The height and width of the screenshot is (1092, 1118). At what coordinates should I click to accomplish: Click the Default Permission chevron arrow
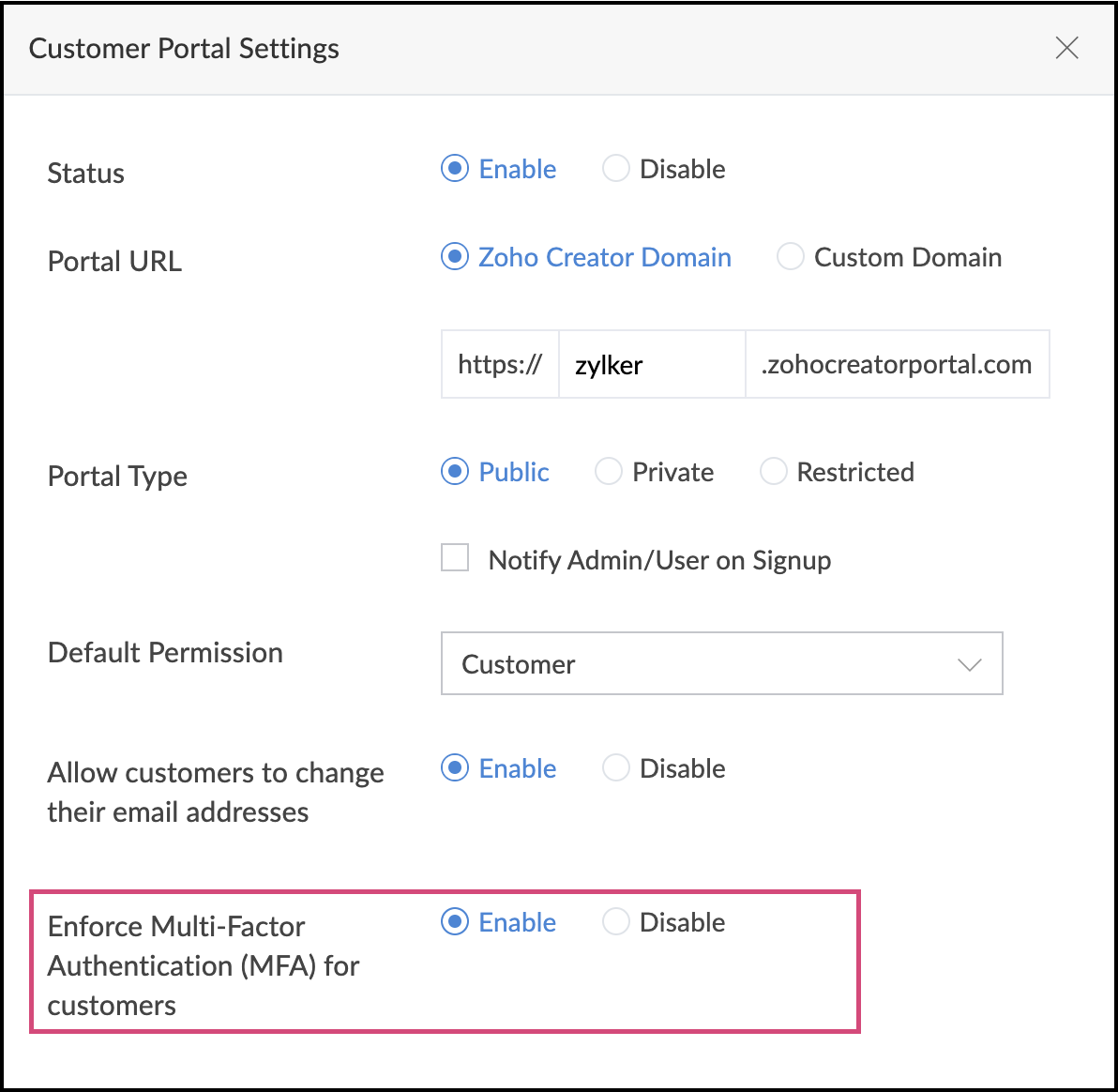969,664
